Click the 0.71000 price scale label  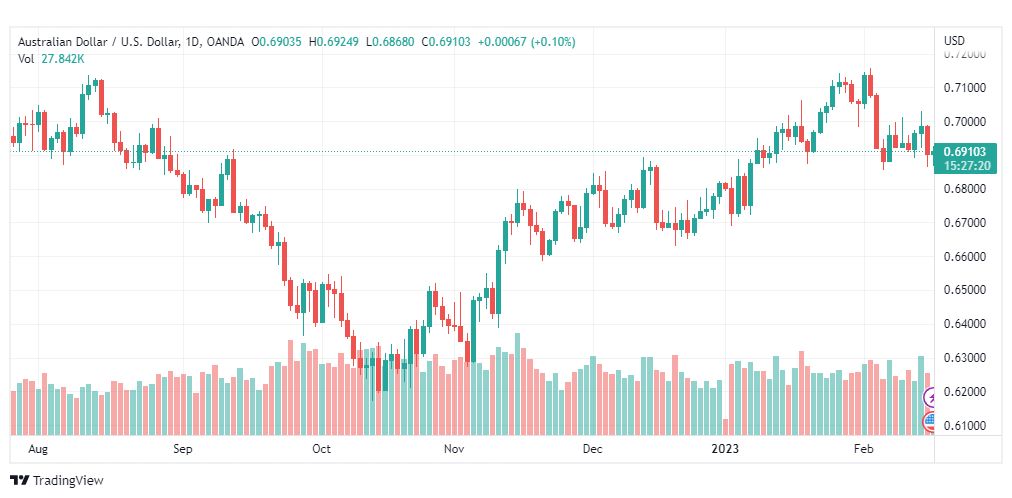pyautogui.click(x=964, y=88)
